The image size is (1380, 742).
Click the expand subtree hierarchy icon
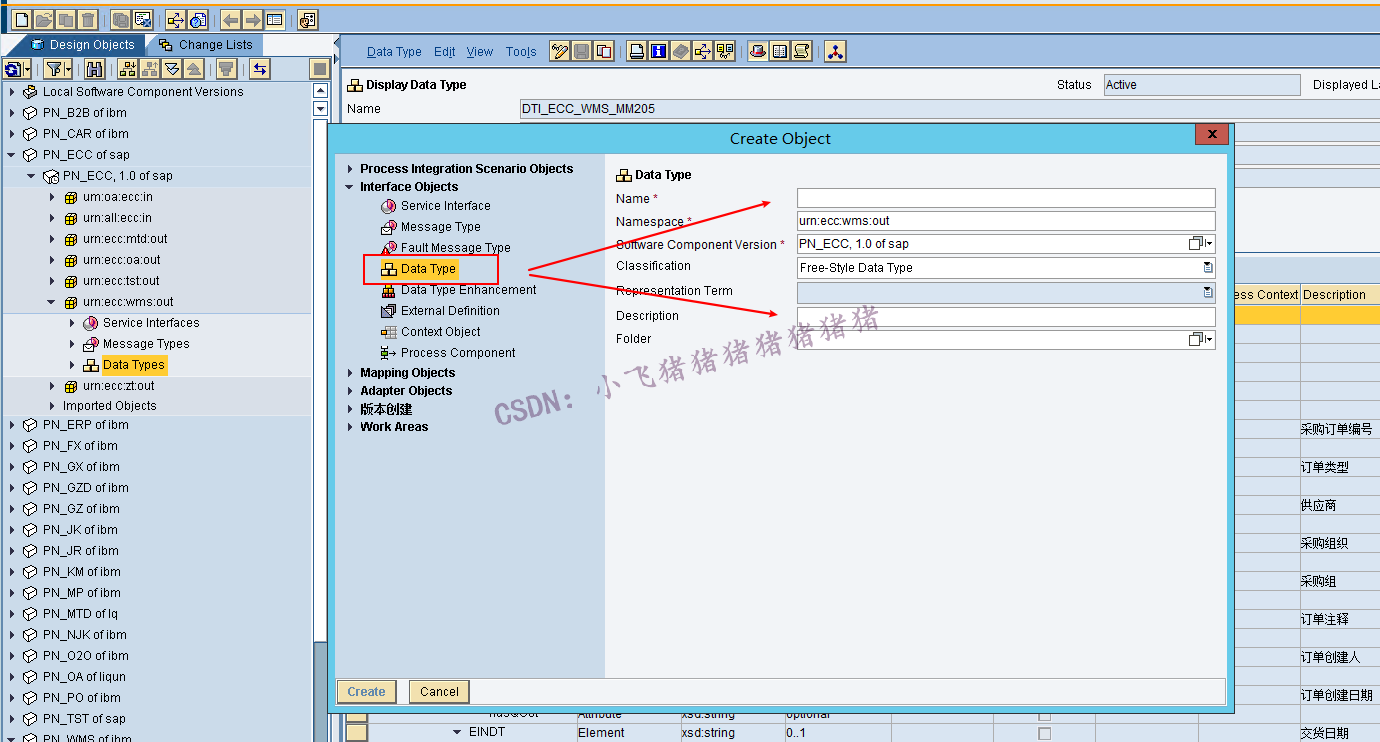pos(128,69)
